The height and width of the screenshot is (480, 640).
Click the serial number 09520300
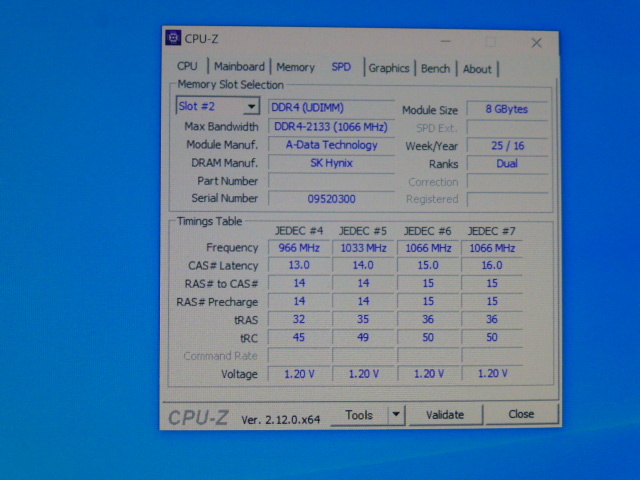331,199
